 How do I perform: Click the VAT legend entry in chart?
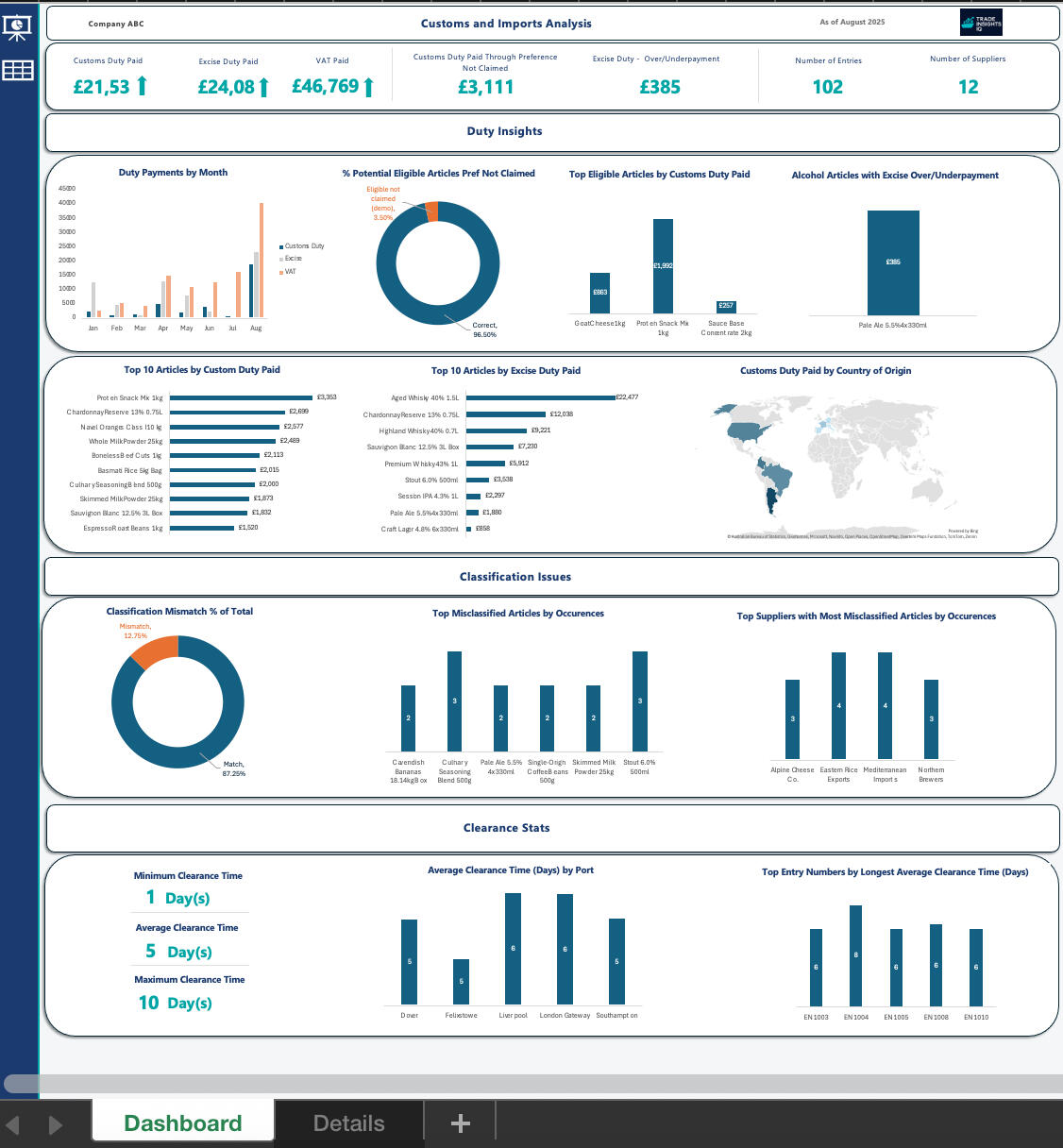[289, 272]
